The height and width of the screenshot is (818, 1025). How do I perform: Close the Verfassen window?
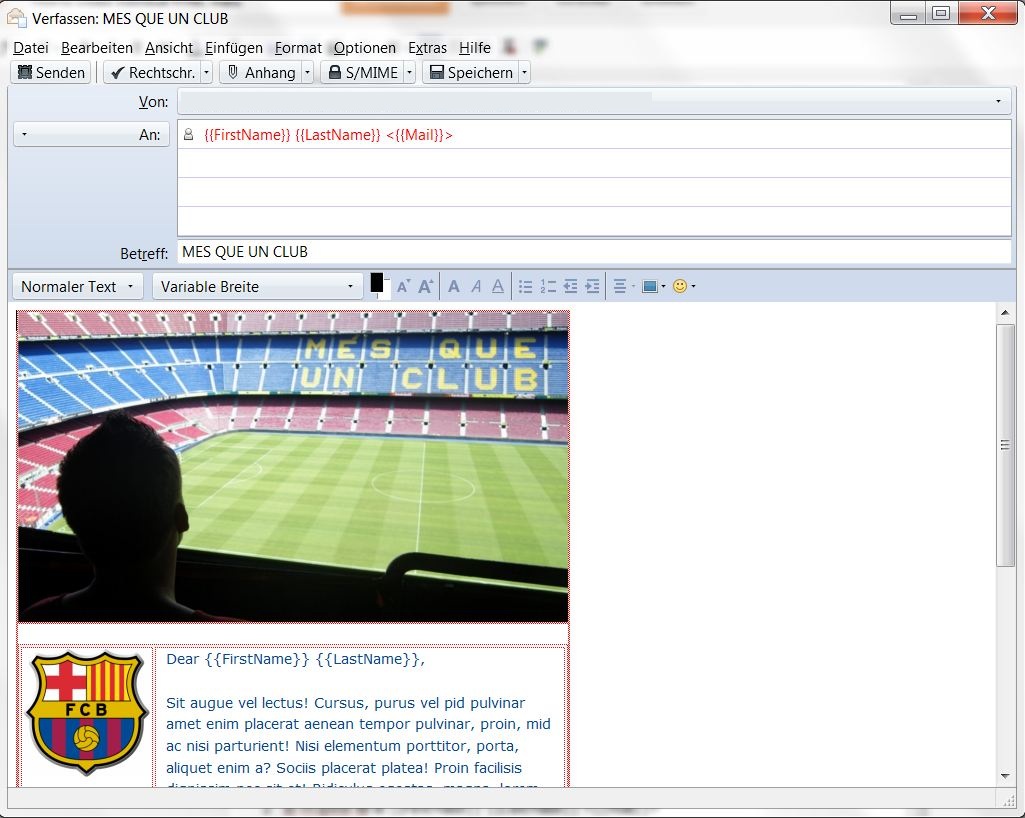[x=988, y=13]
